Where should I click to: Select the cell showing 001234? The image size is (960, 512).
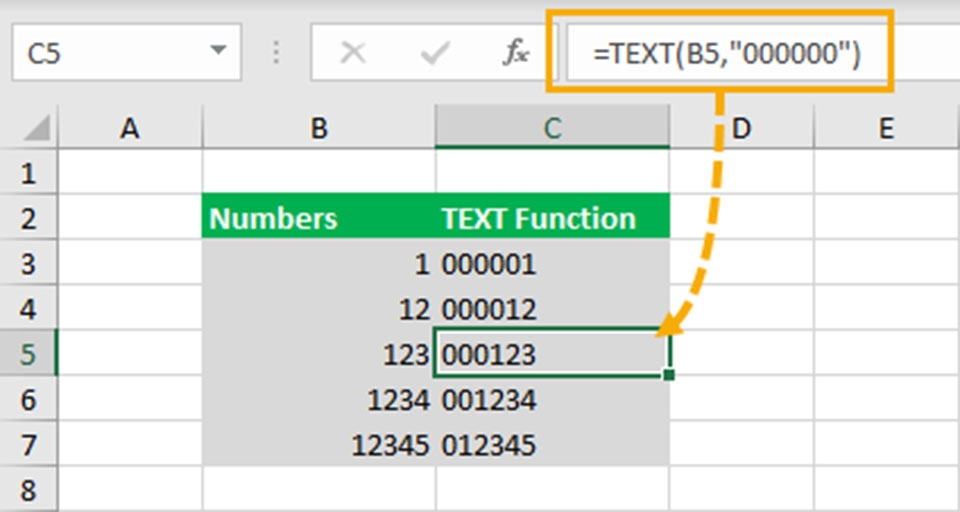(552, 399)
